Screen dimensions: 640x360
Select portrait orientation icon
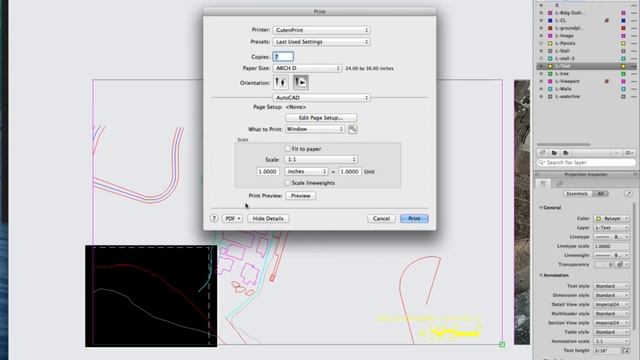280,82
